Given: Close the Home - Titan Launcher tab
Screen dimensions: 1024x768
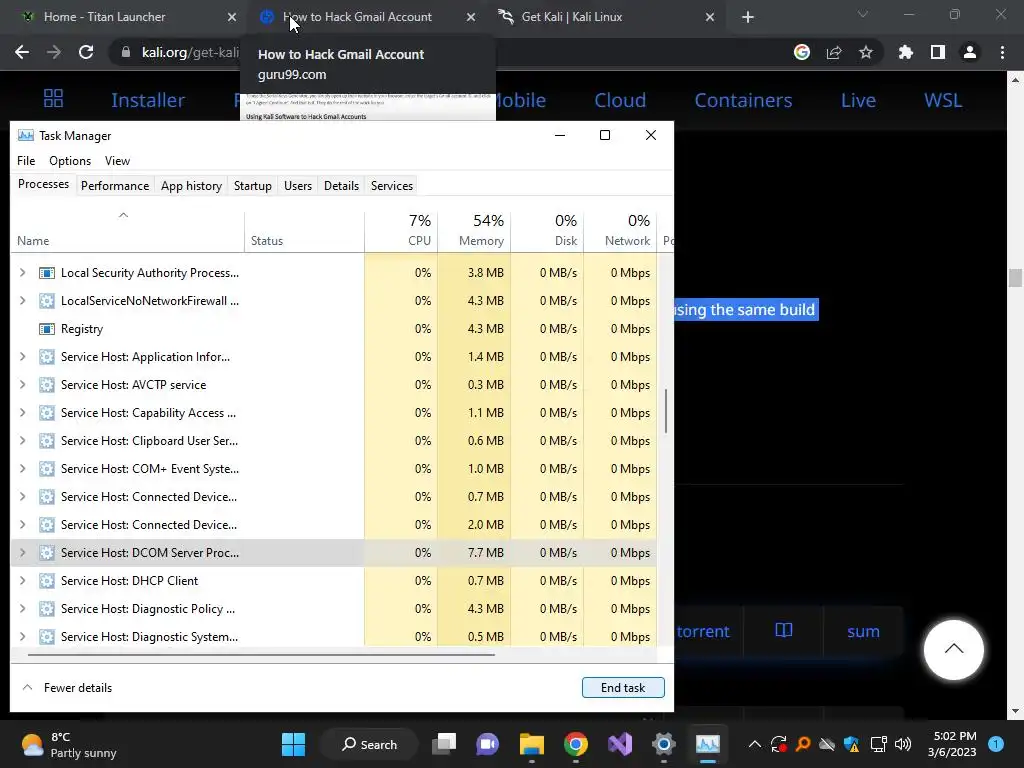Looking at the screenshot, I should [232, 17].
